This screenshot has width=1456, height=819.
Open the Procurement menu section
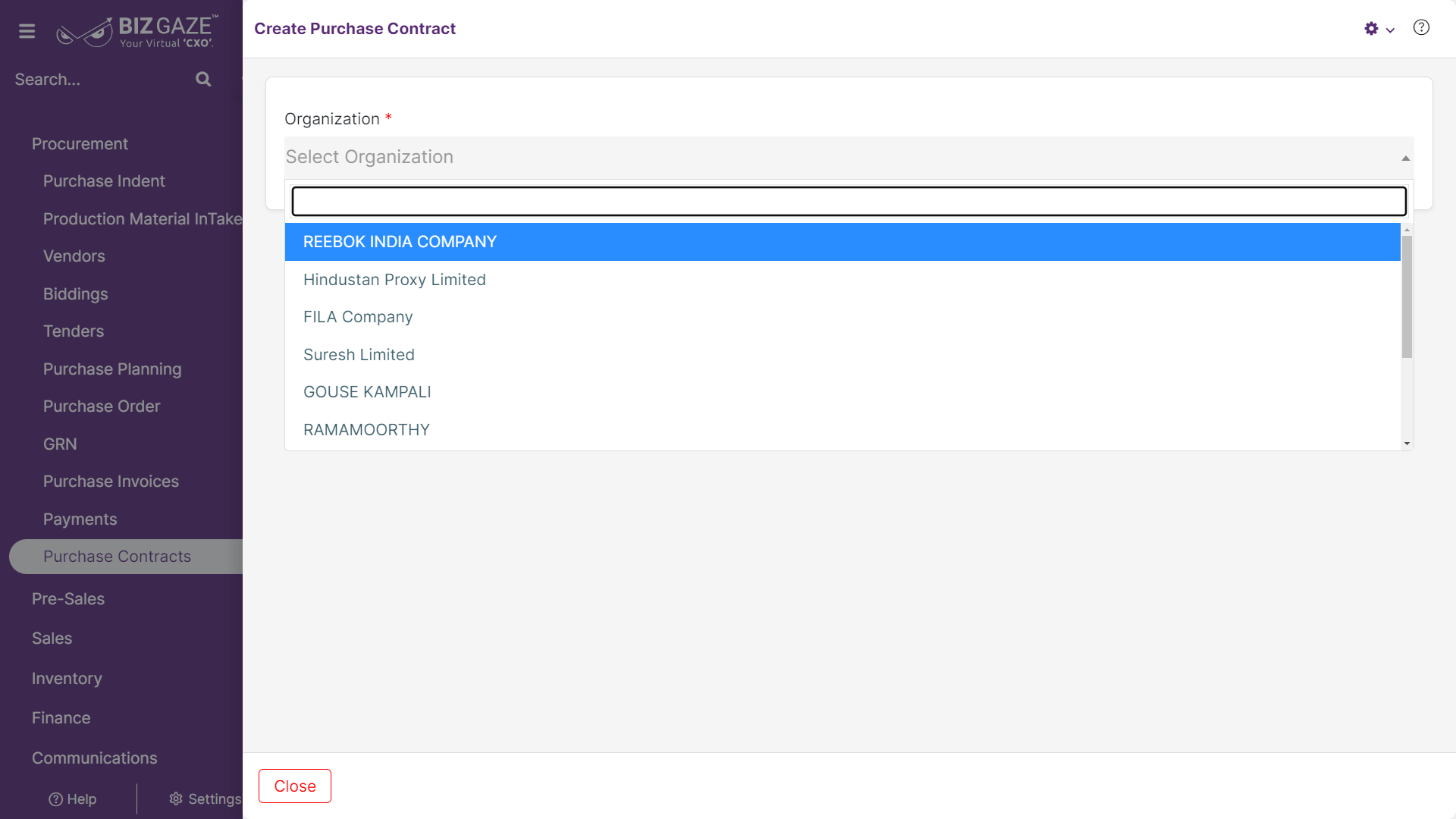(80, 144)
